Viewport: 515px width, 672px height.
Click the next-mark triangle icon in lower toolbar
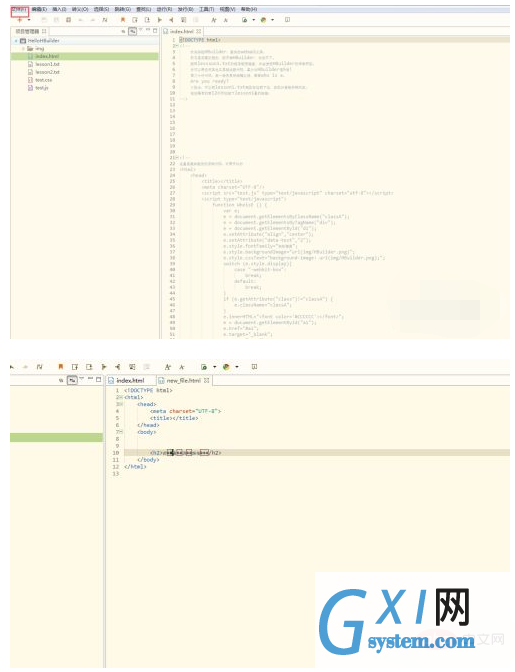tap(104, 367)
